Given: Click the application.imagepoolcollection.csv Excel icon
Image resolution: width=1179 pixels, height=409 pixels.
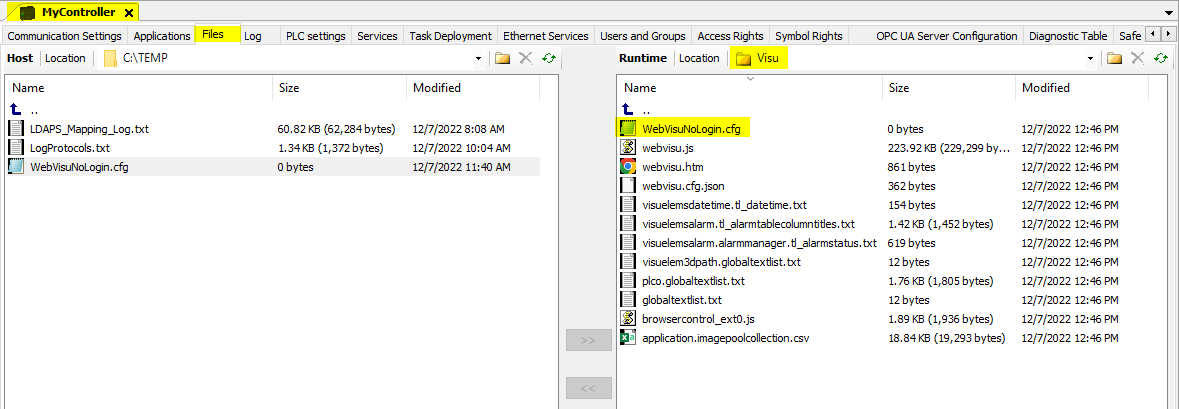Looking at the screenshot, I should [x=628, y=338].
